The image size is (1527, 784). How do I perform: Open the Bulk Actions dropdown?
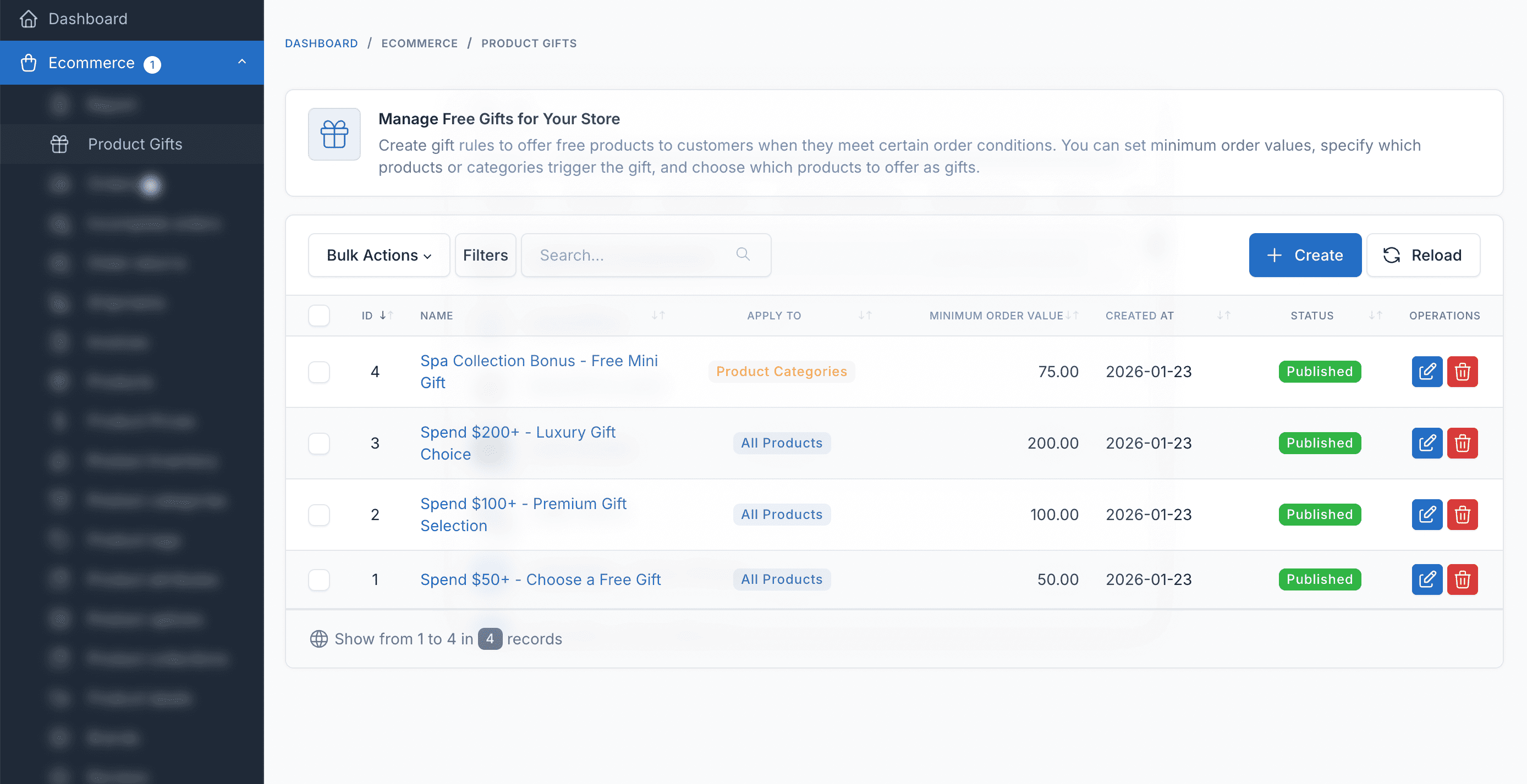click(x=378, y=255)
